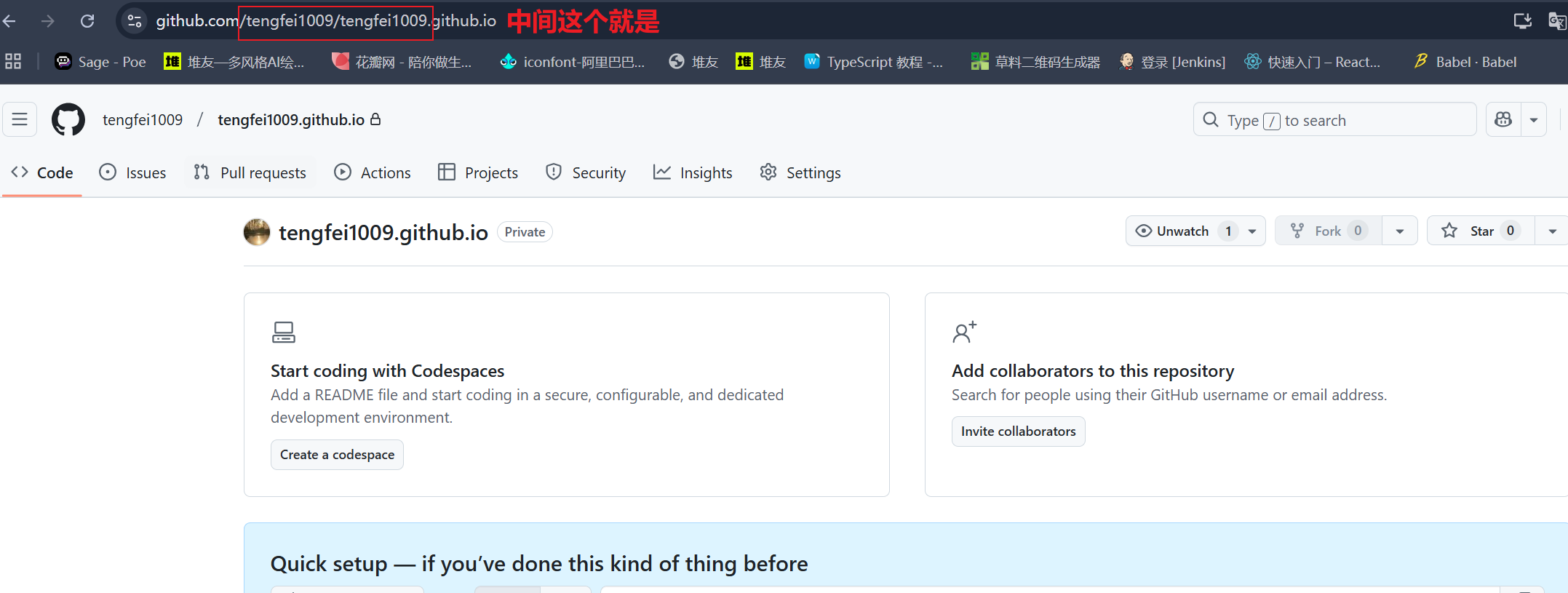Click the Codespaces computer icon
Screen dimensions: 1568x593
click(284, 333)
